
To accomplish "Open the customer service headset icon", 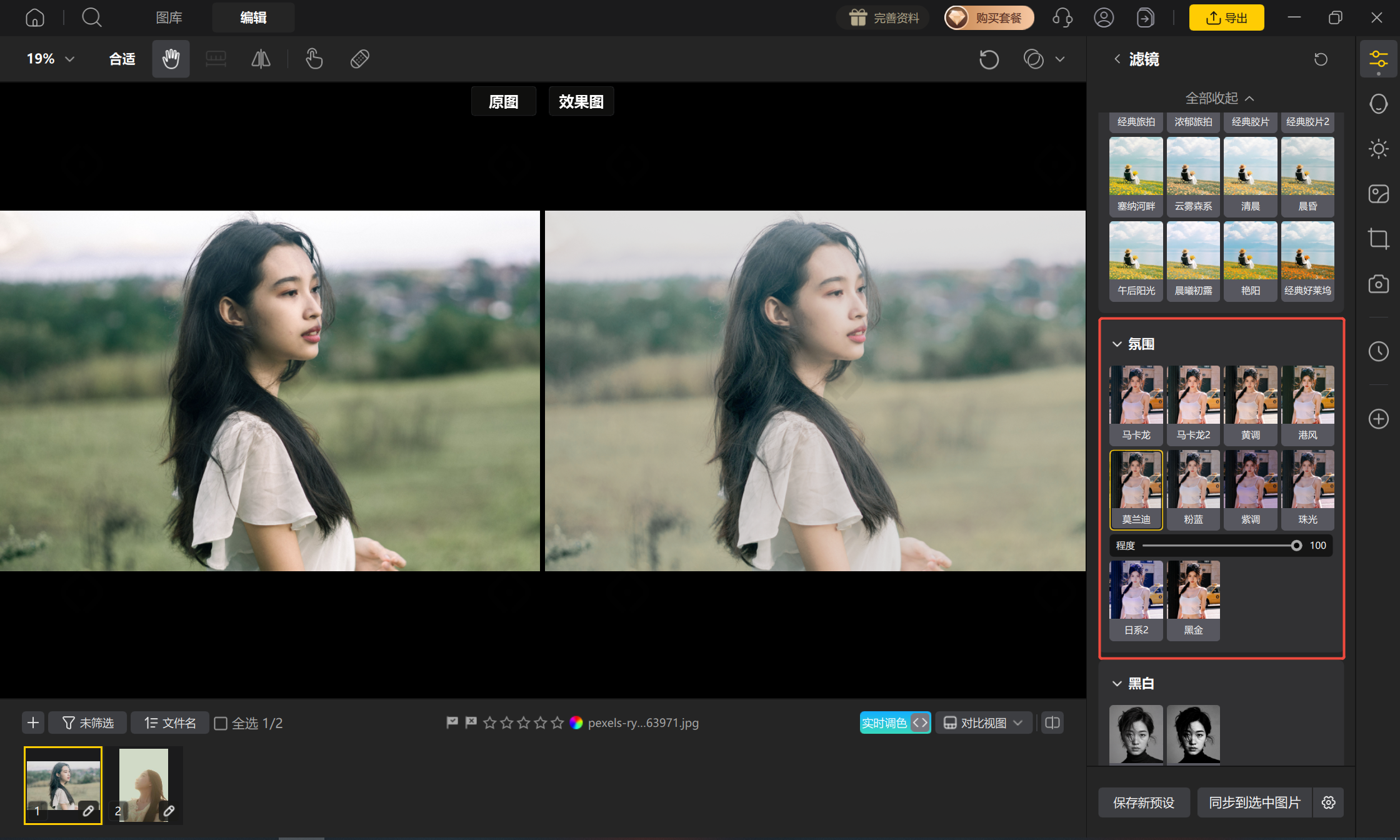I will tap(1062, 17).
